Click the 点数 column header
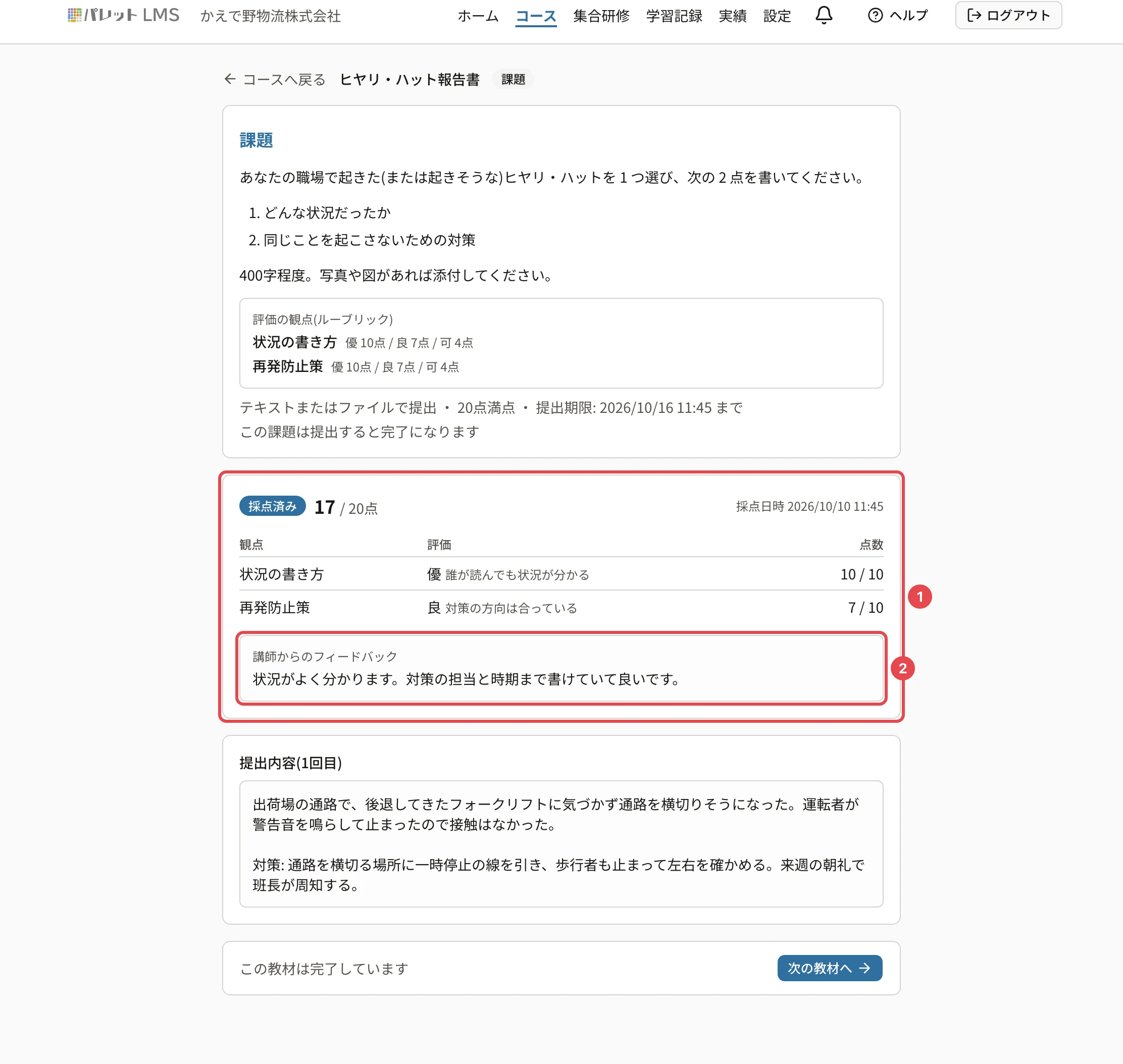Screen dimensions: 1123x1064 (x=871, y=545)
